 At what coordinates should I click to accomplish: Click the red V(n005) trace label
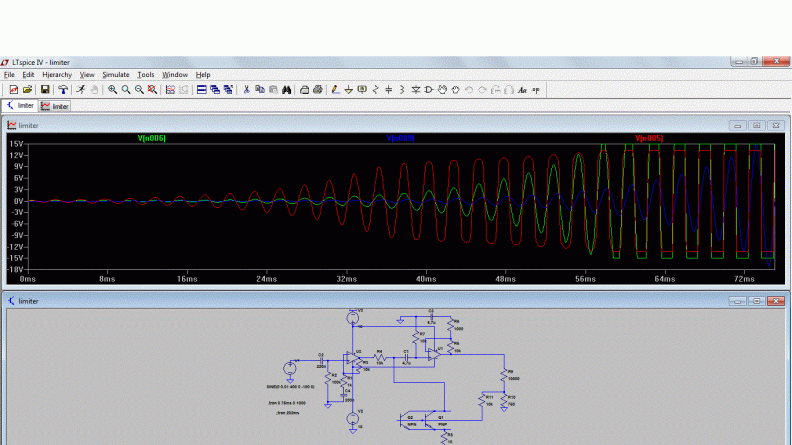coord(649,138)
